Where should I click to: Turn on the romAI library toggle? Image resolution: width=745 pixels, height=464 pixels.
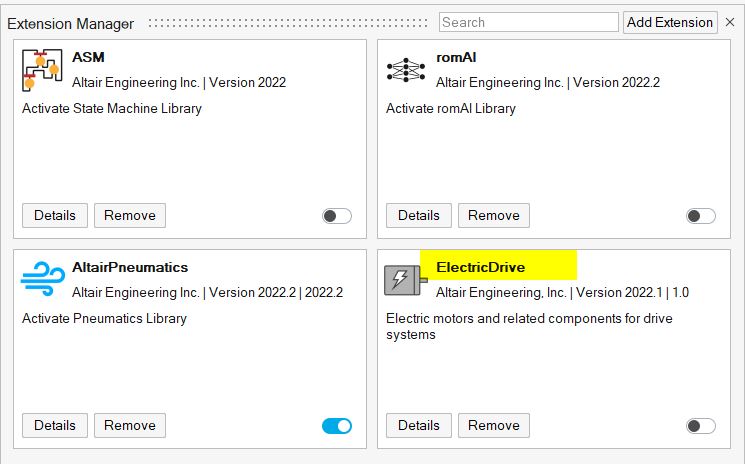click(701, 216)
